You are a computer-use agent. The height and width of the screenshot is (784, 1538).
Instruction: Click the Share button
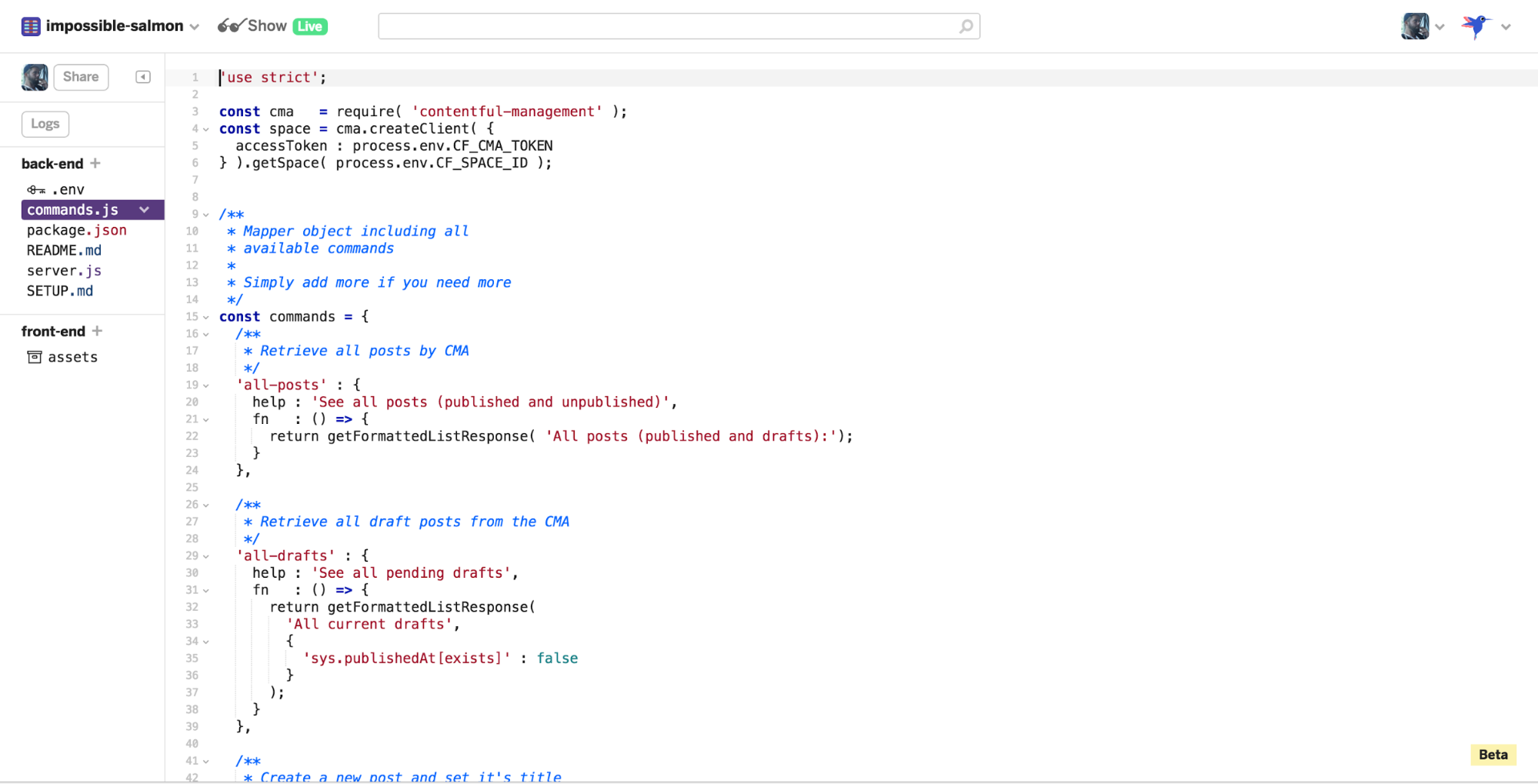click(x=81, y=77)
